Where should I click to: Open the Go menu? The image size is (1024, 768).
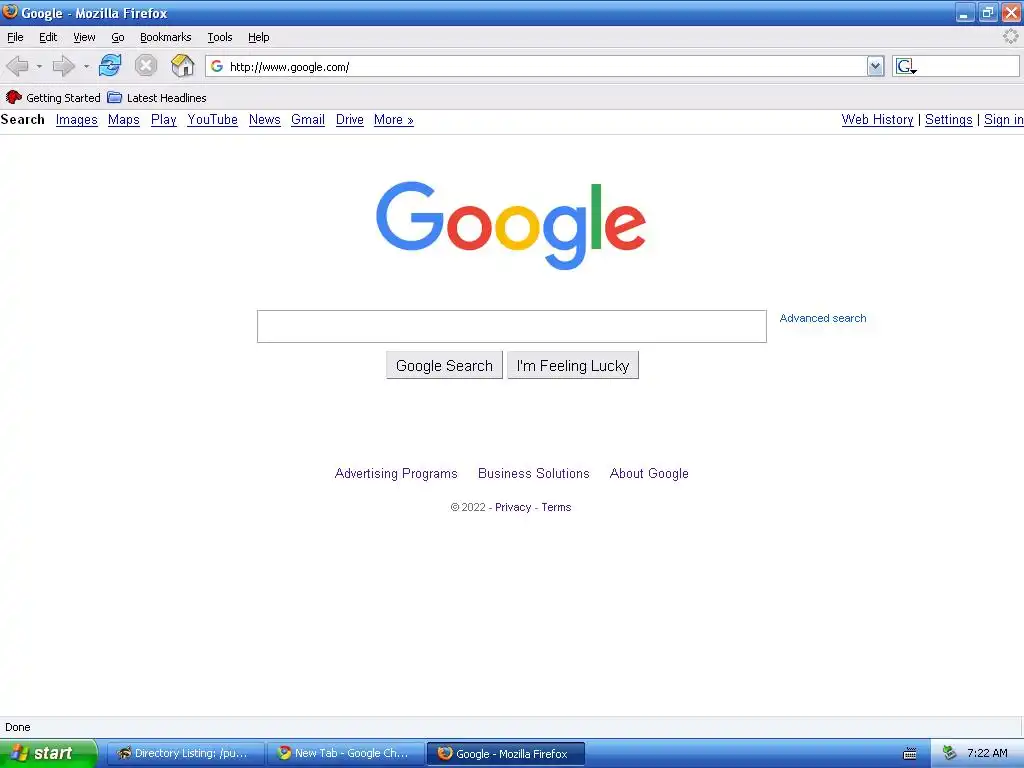click(x=118, y=37)
